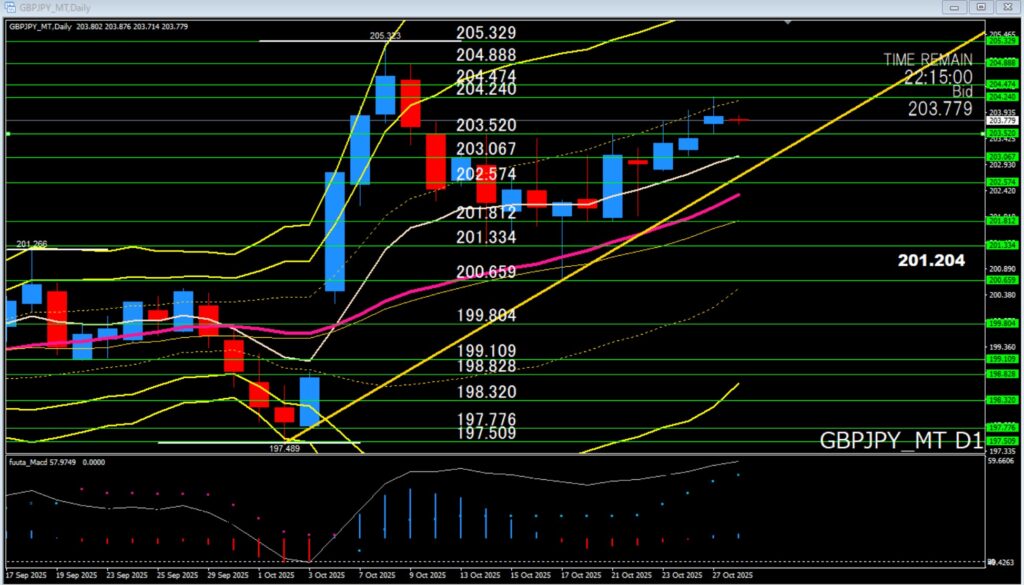Viewport: 1024px width, 585px height.
Task: Click the TIME REMAIN countdown label
Action: [927, 60]
